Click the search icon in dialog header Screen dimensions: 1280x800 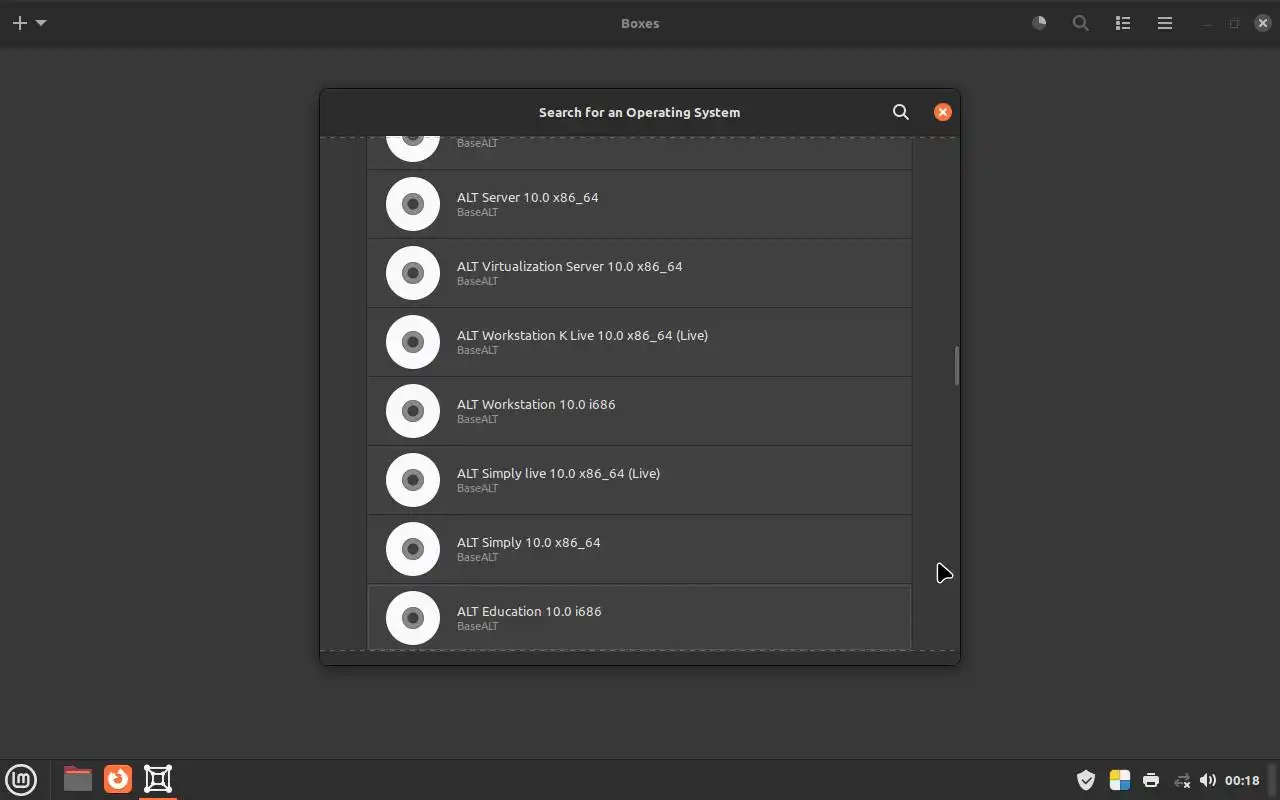click(x=901, y=112)
